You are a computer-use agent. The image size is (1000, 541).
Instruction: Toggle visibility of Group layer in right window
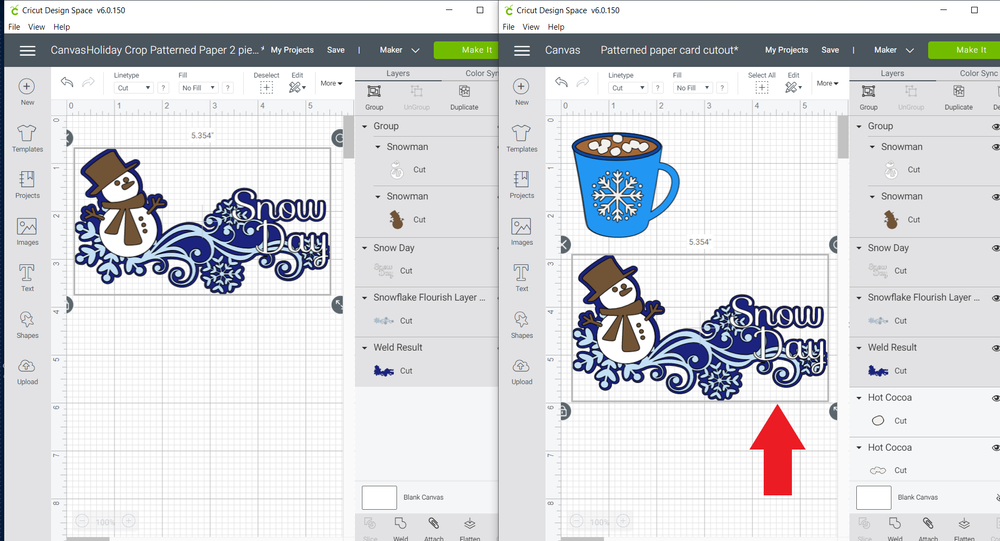pos(995,126)
